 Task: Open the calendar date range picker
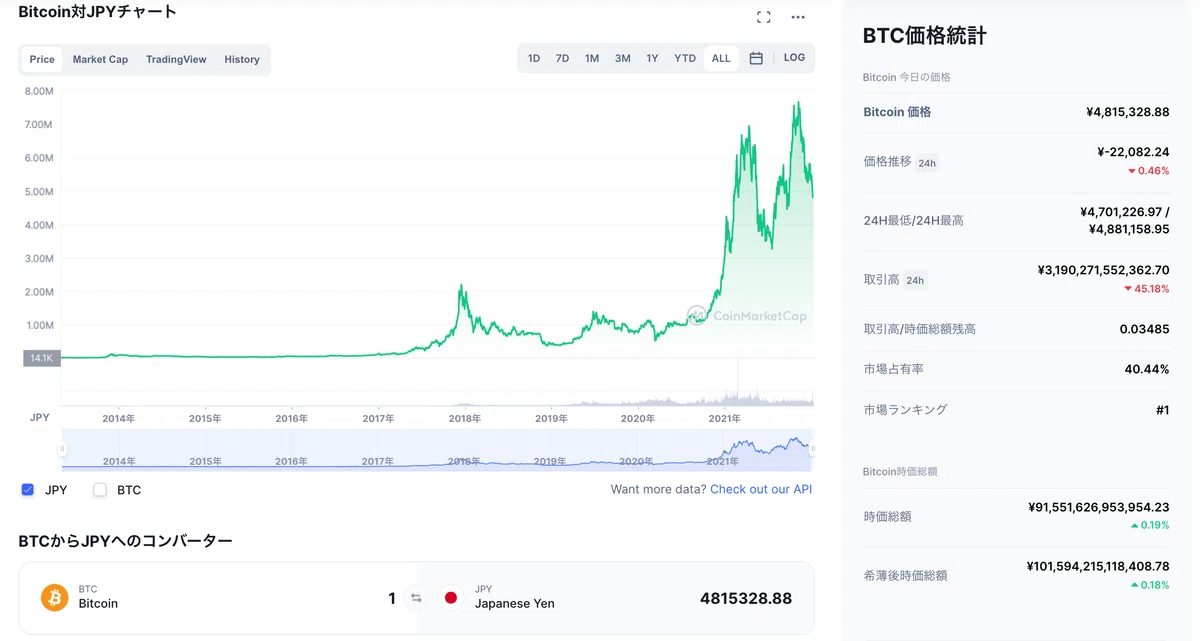click(756, 58)
